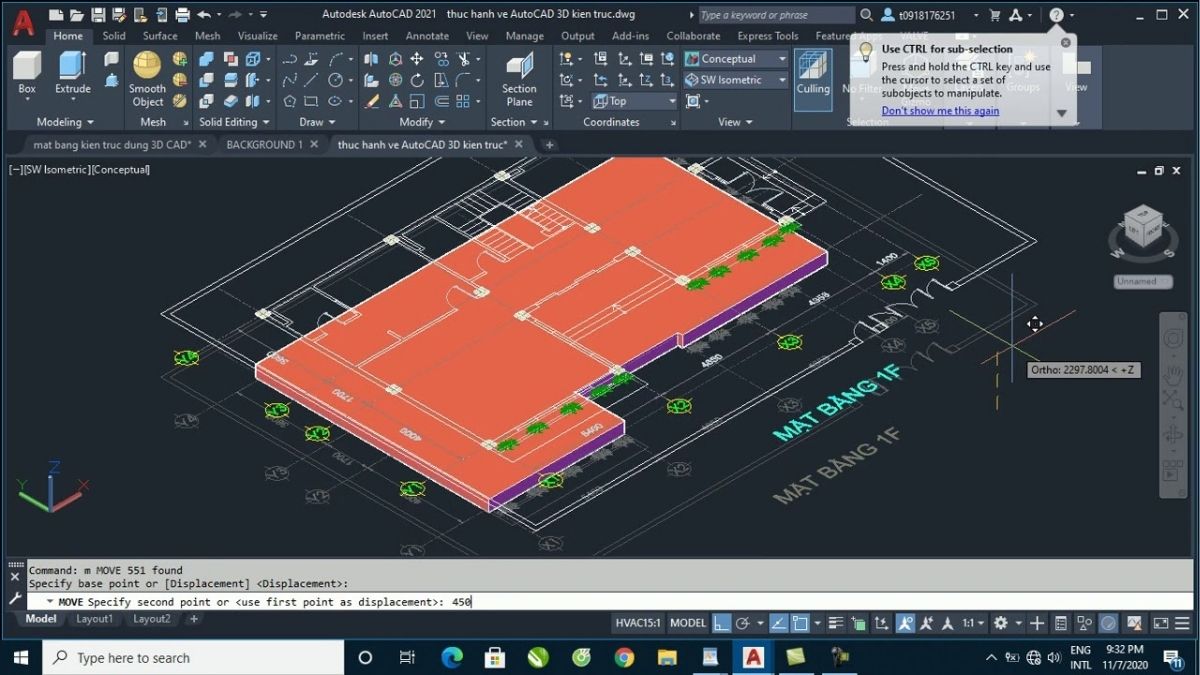
Task: Click the Rectangle tool in Draw panel
Action: (x=311, y=101)
